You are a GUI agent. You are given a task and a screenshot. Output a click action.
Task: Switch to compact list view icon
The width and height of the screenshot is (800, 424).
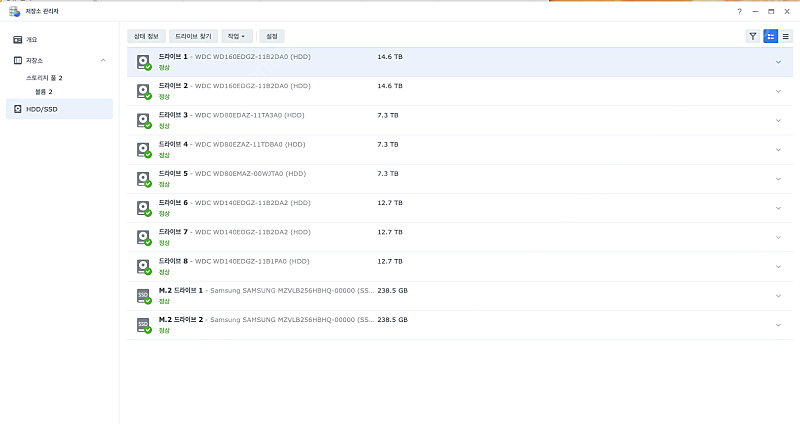pyautogui.click(x=786, y=36)
